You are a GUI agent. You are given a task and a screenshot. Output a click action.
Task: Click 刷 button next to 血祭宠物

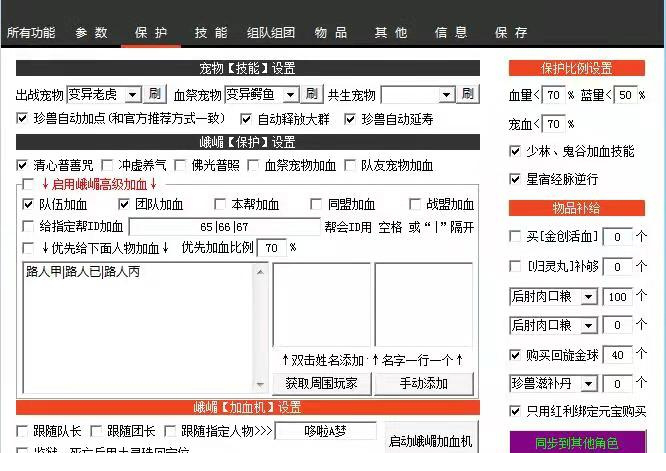pos(312,94)
